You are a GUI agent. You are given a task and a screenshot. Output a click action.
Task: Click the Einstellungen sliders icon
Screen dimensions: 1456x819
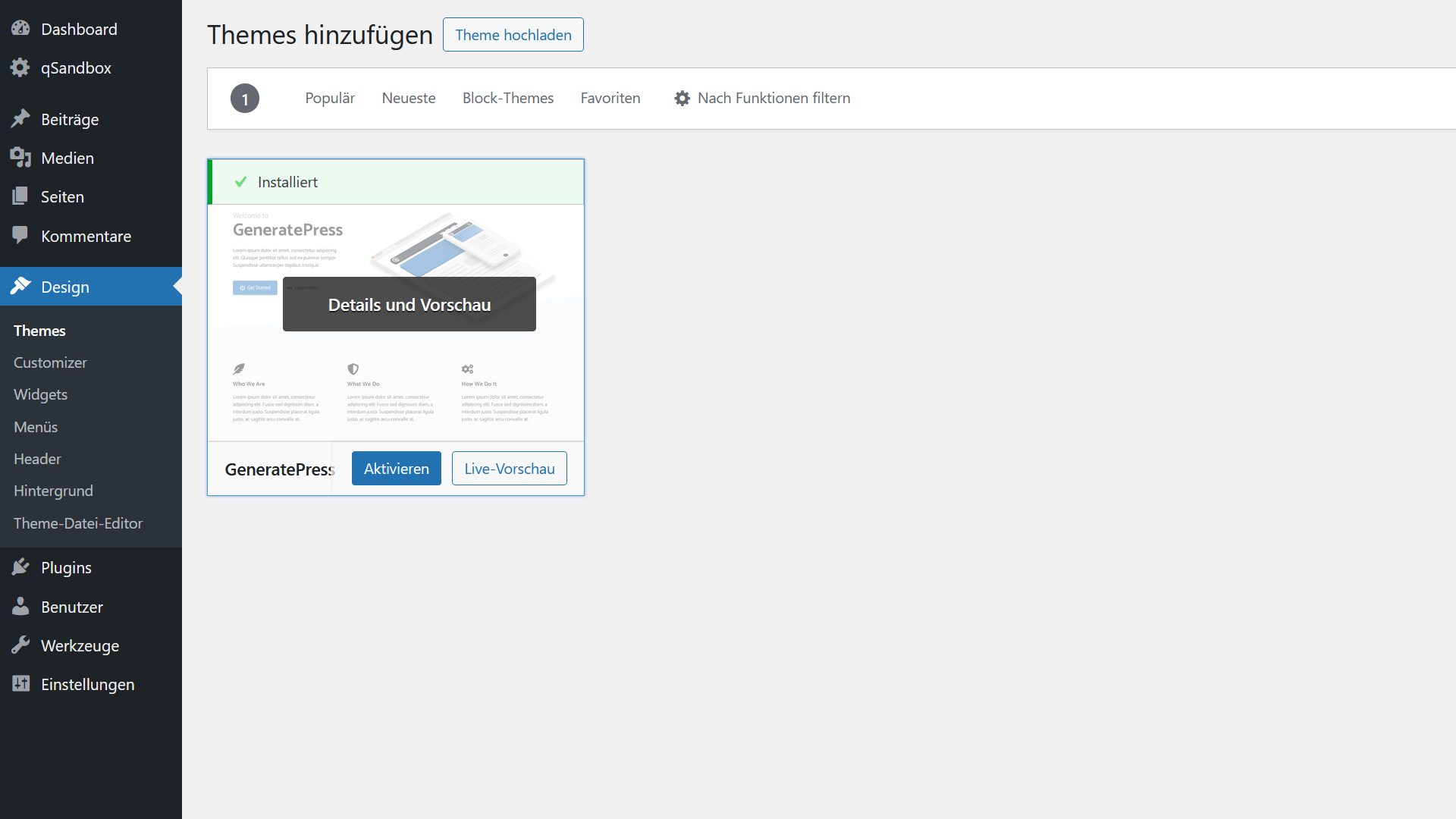click(20, 684)
